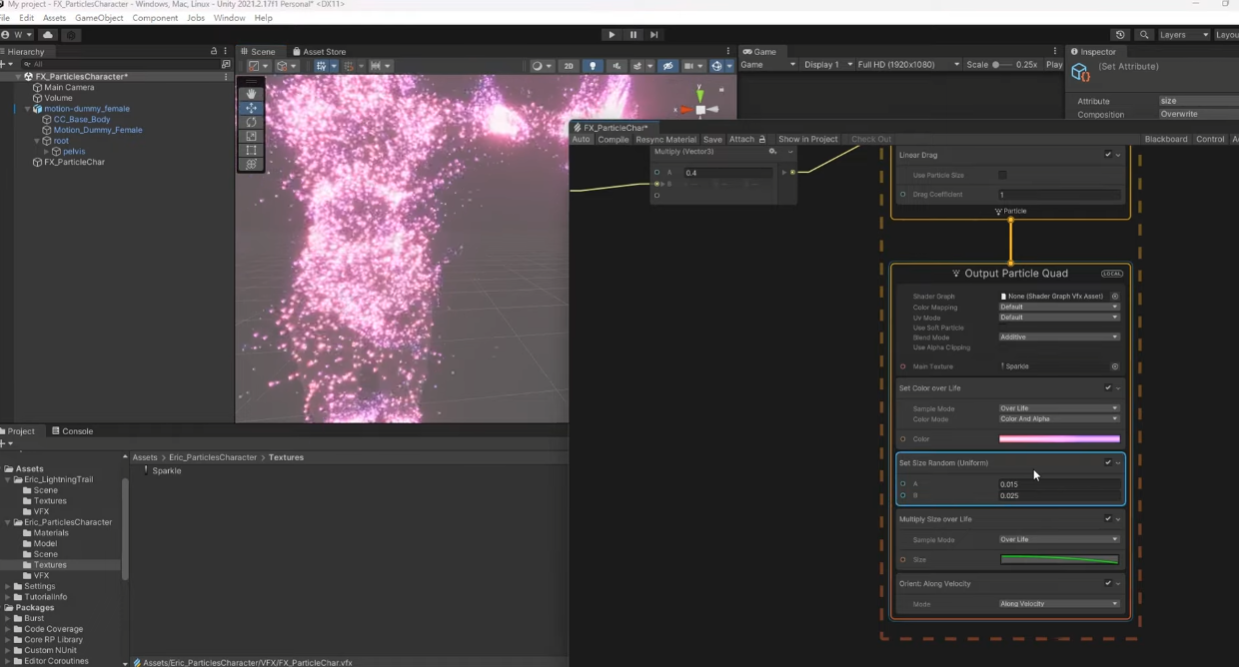Toggle the scene visibility eye icon
Image resolution: width=1239 pixels, height=667 pixels.
click(668, 64)
